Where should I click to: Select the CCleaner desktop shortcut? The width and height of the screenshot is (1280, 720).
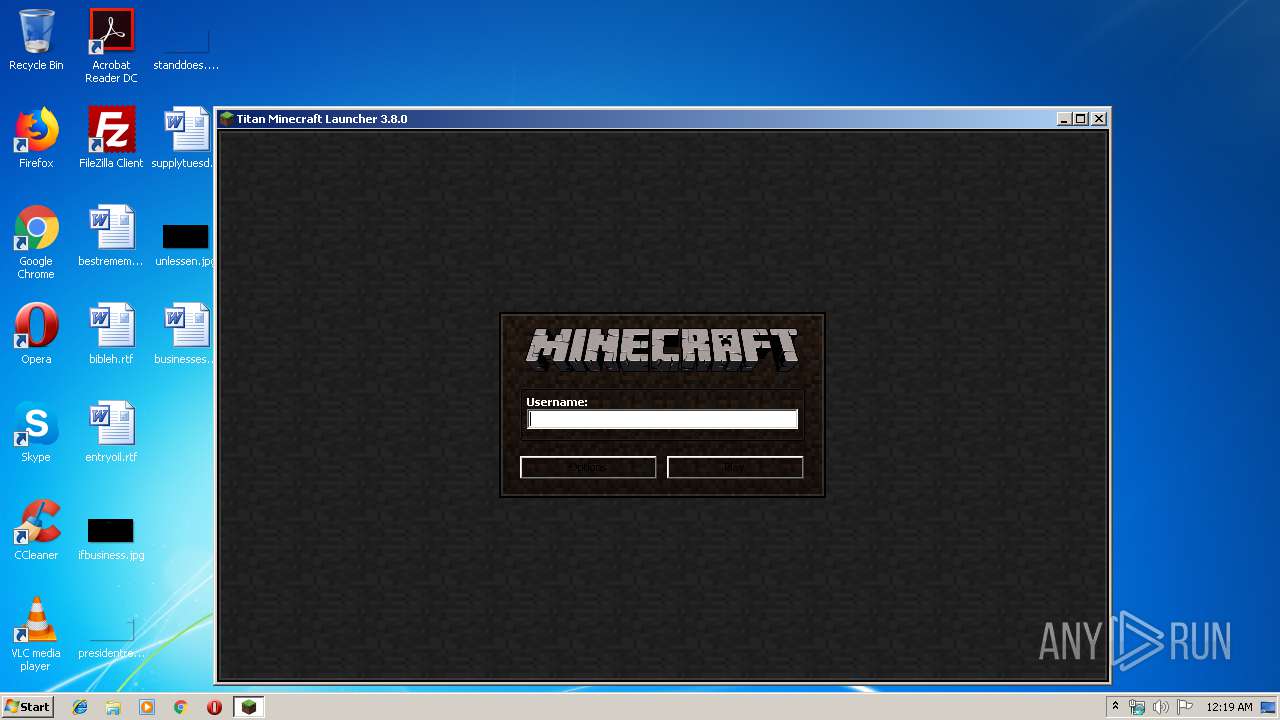(36, 530)
